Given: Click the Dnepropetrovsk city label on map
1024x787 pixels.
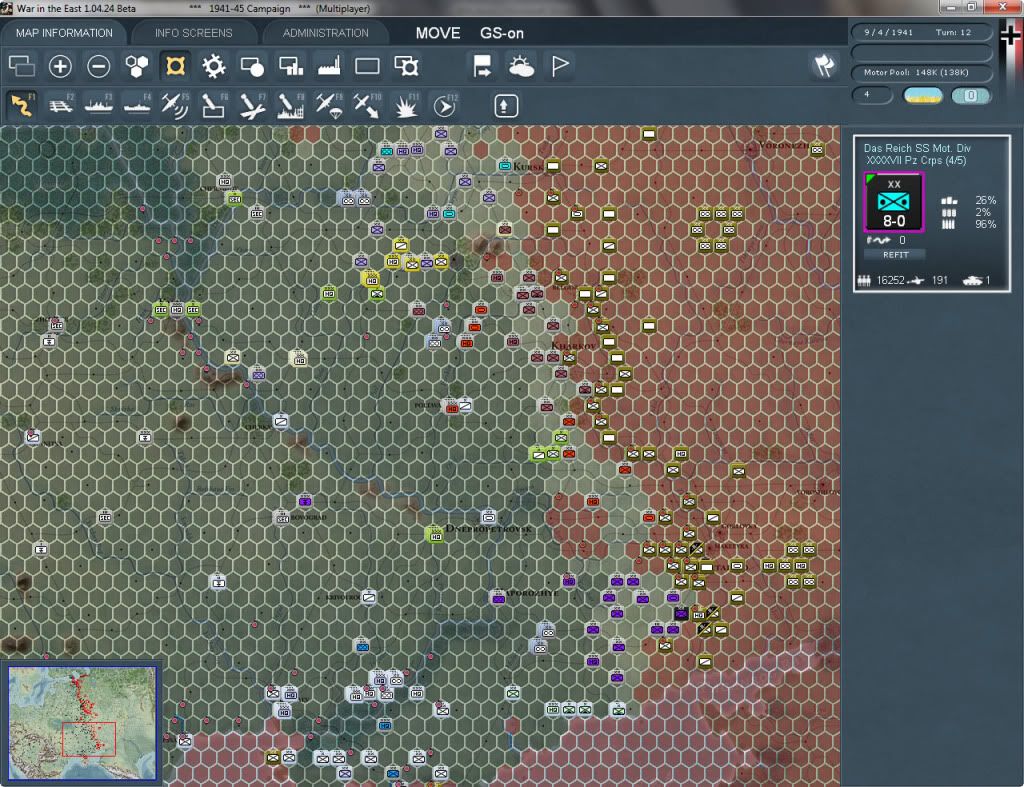Looking at the screenshot, I should point(488,528).
